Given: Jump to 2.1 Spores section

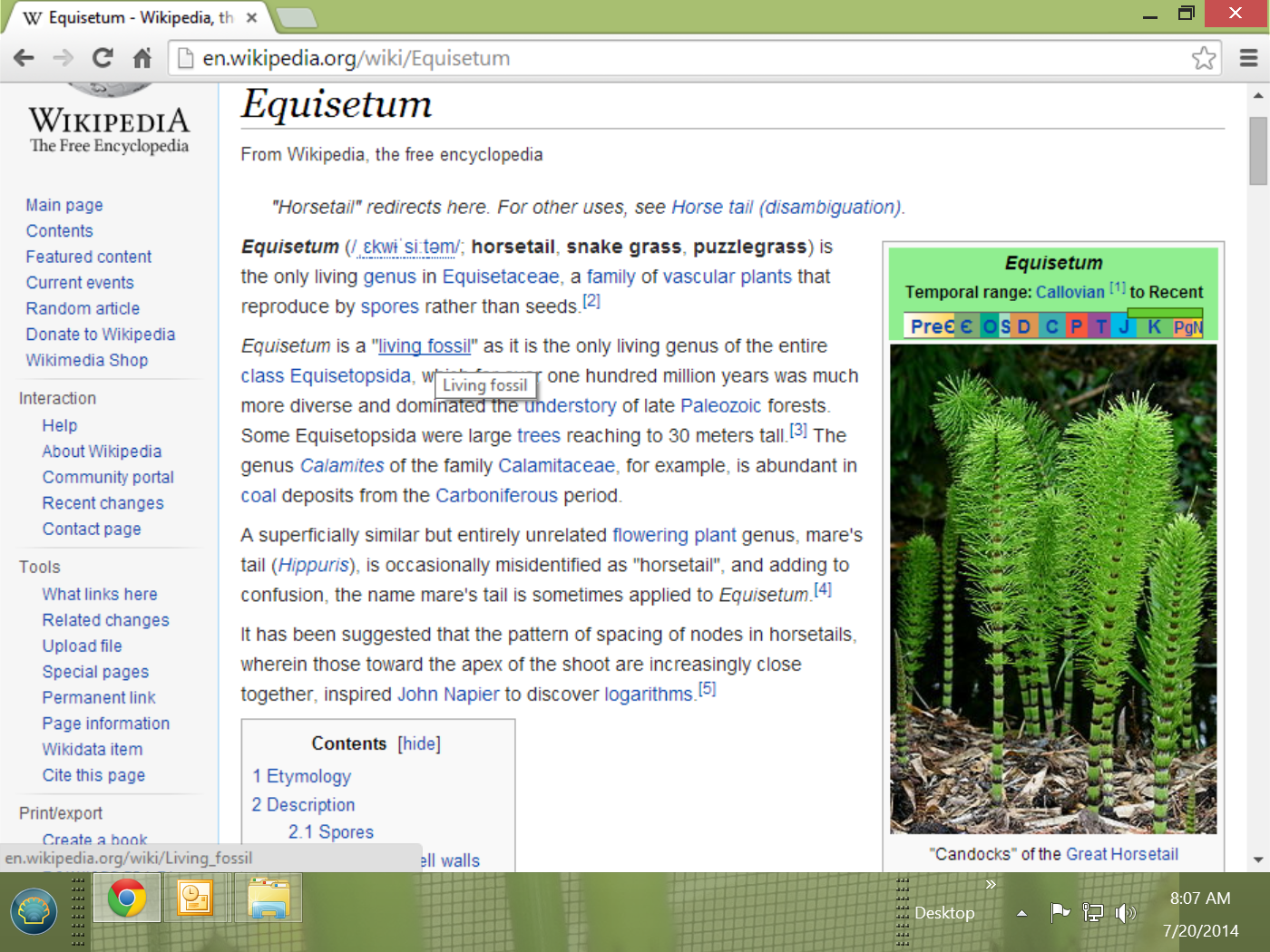Looking at the screenshot, I should [331, 831].
